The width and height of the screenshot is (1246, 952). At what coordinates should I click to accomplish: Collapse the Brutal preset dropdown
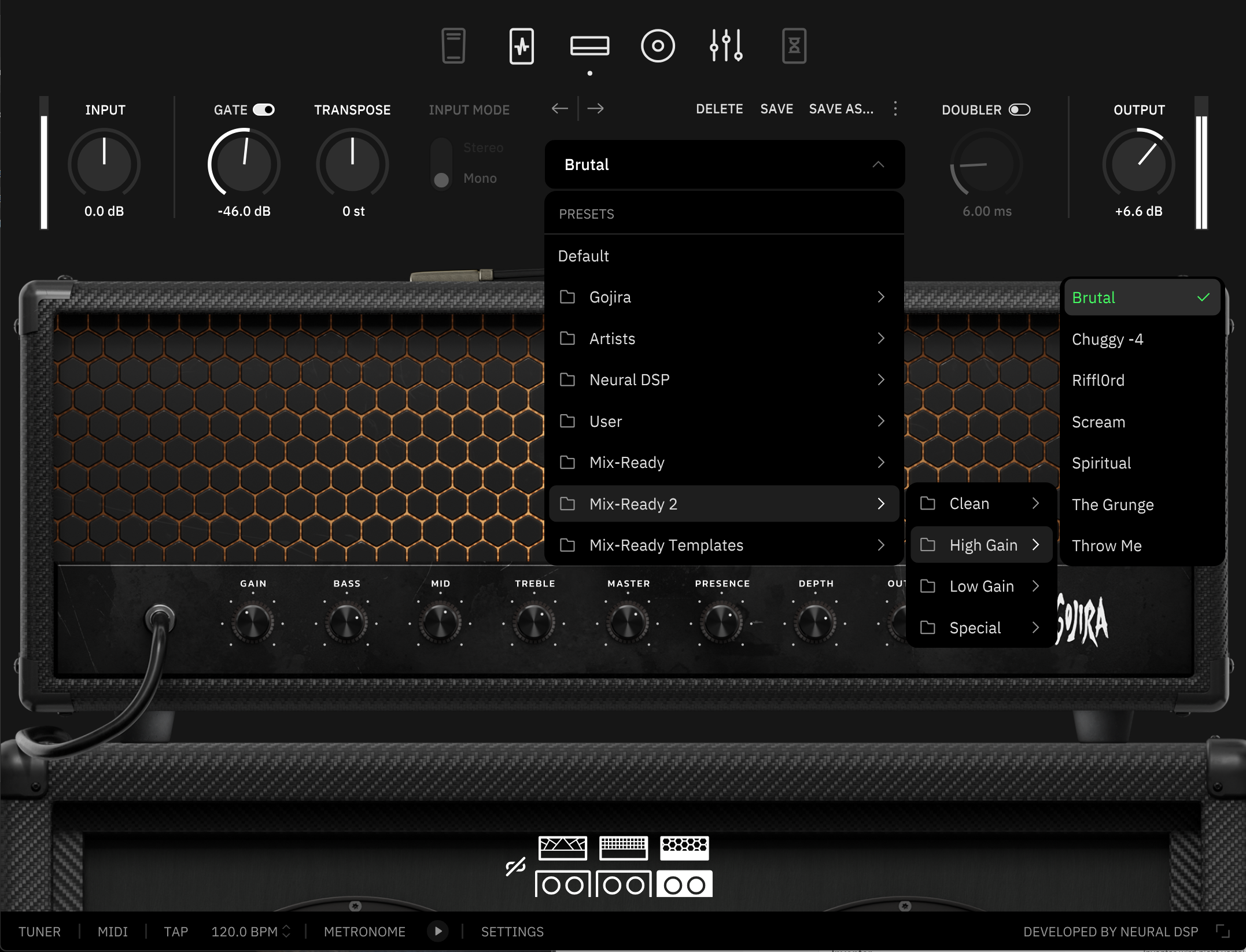[879, 164]
